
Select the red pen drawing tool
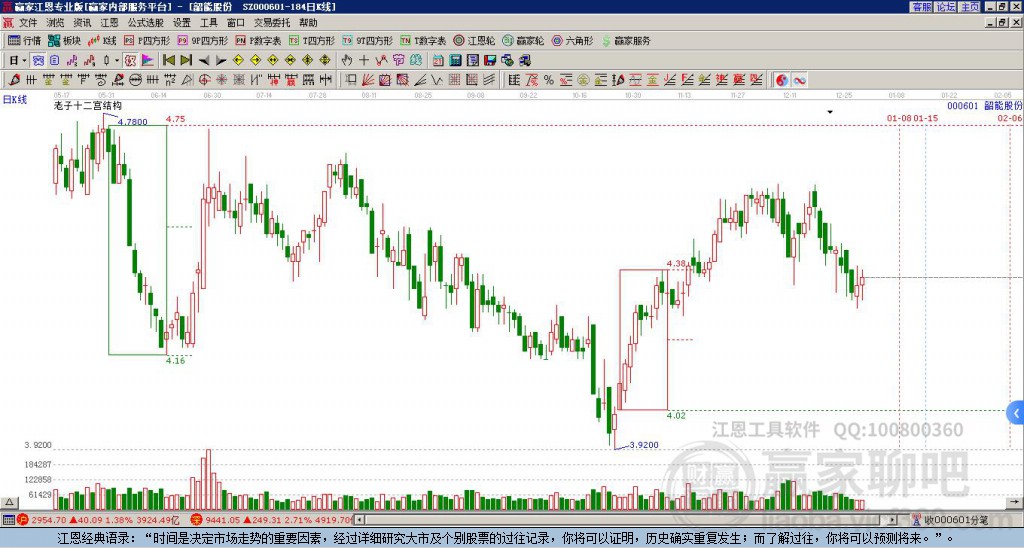(14, 80)
